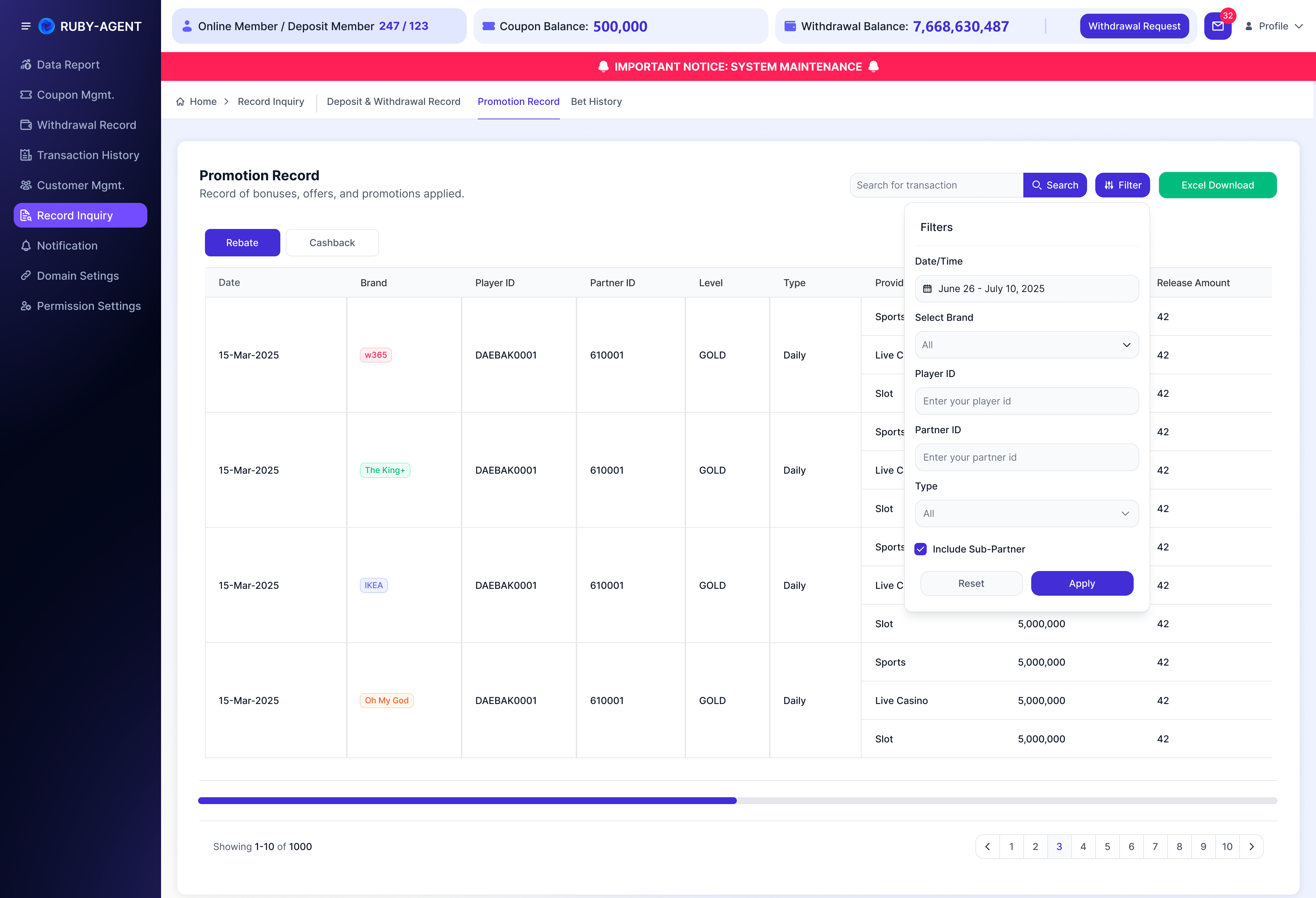Click the Apply filters button
Viewport: 1316px width, 898px height.
1082,583
